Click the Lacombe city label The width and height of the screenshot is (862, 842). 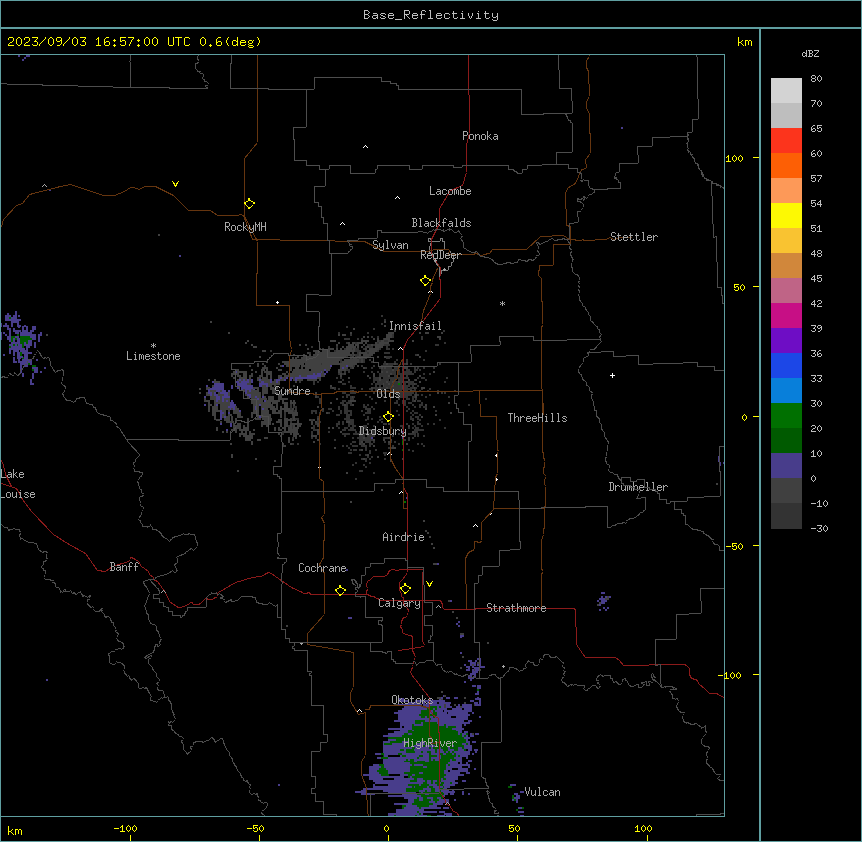450,191
